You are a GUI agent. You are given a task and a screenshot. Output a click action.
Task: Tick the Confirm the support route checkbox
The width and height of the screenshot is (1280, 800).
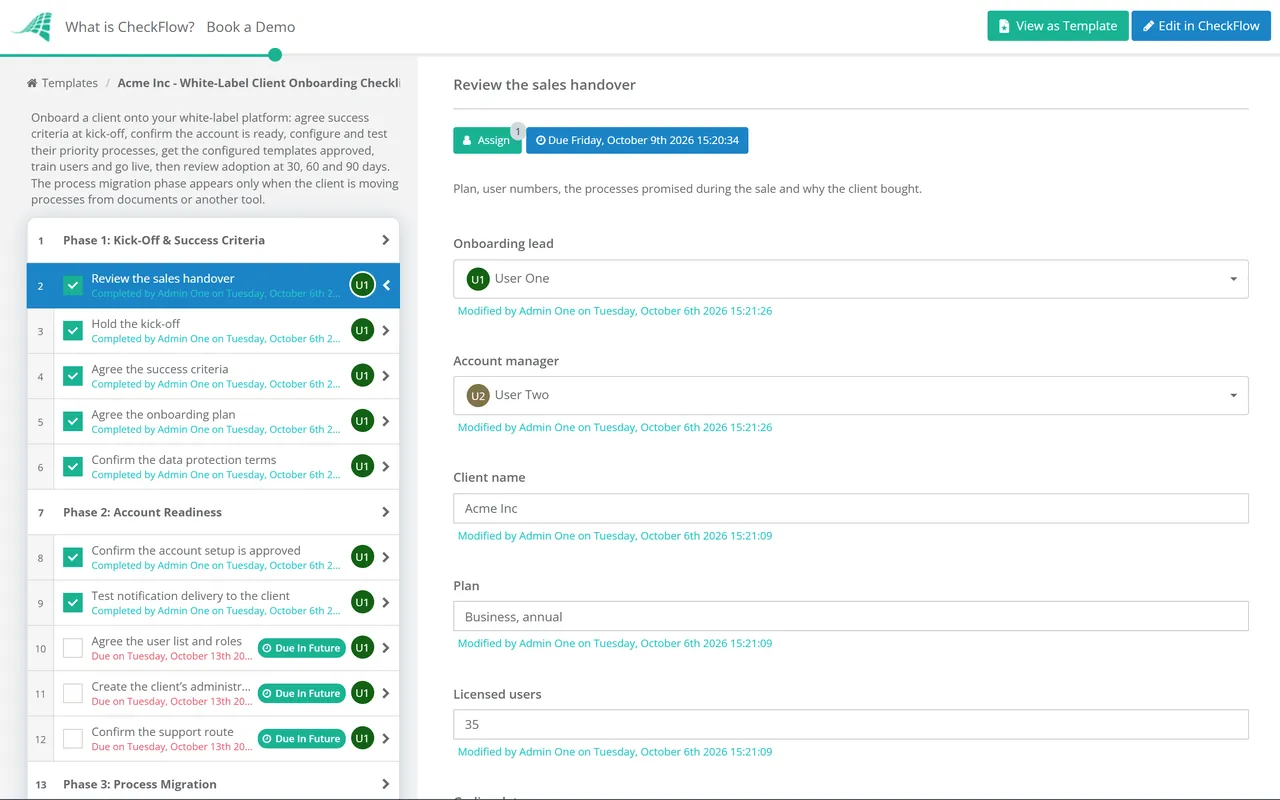pos(73,739)
